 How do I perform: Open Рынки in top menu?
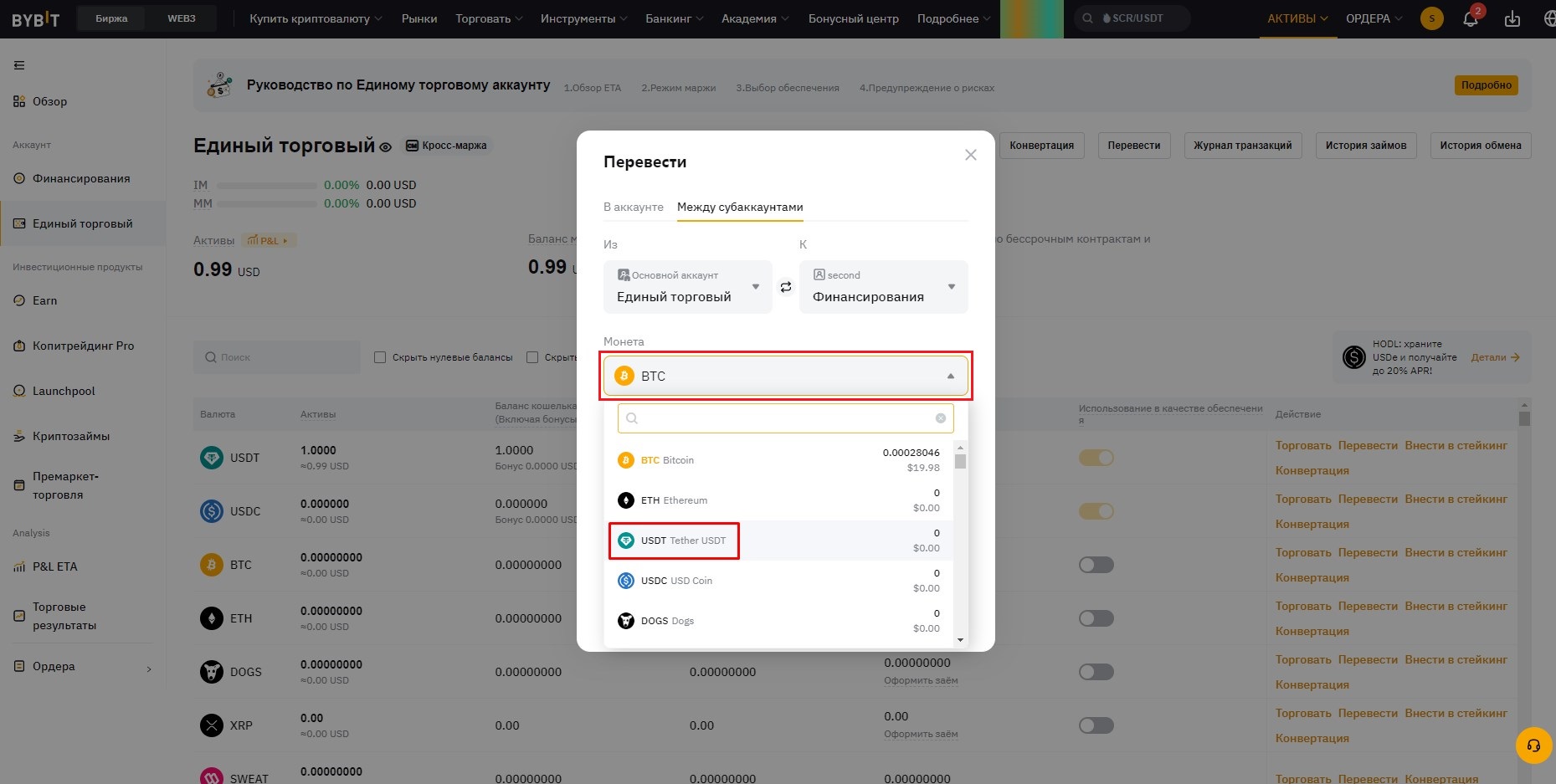pyautogui.click(x=419, y=18)
